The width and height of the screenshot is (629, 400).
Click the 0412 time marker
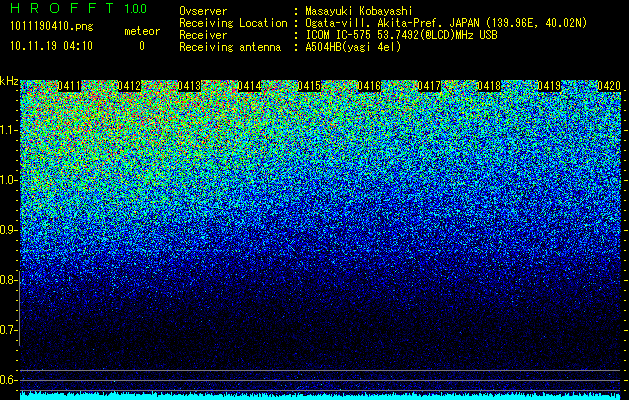point(129,86)
